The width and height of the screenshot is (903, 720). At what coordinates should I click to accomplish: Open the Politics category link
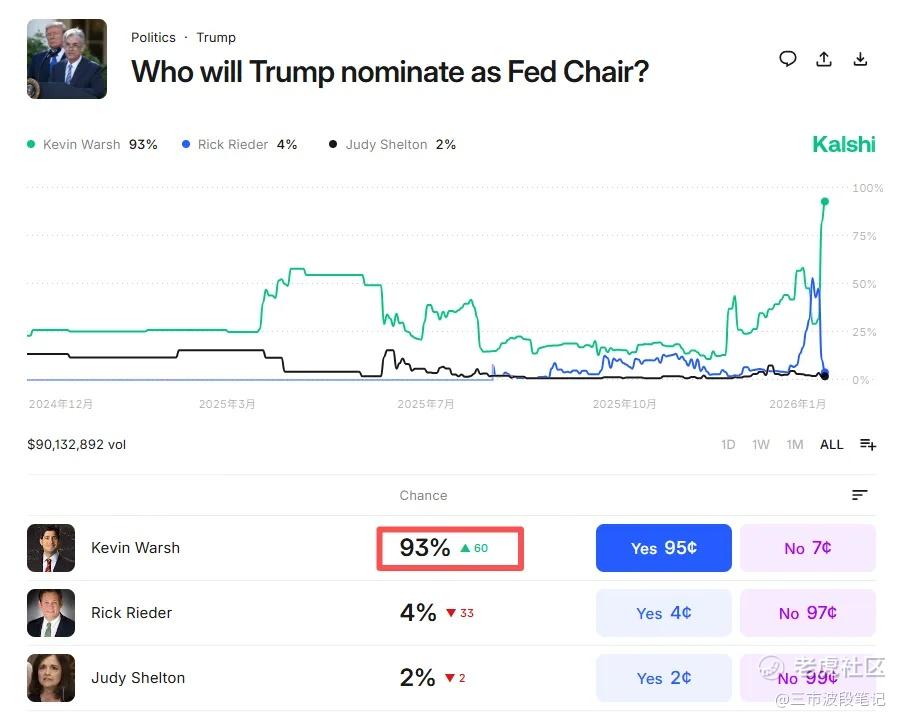(x=153, y=38)
